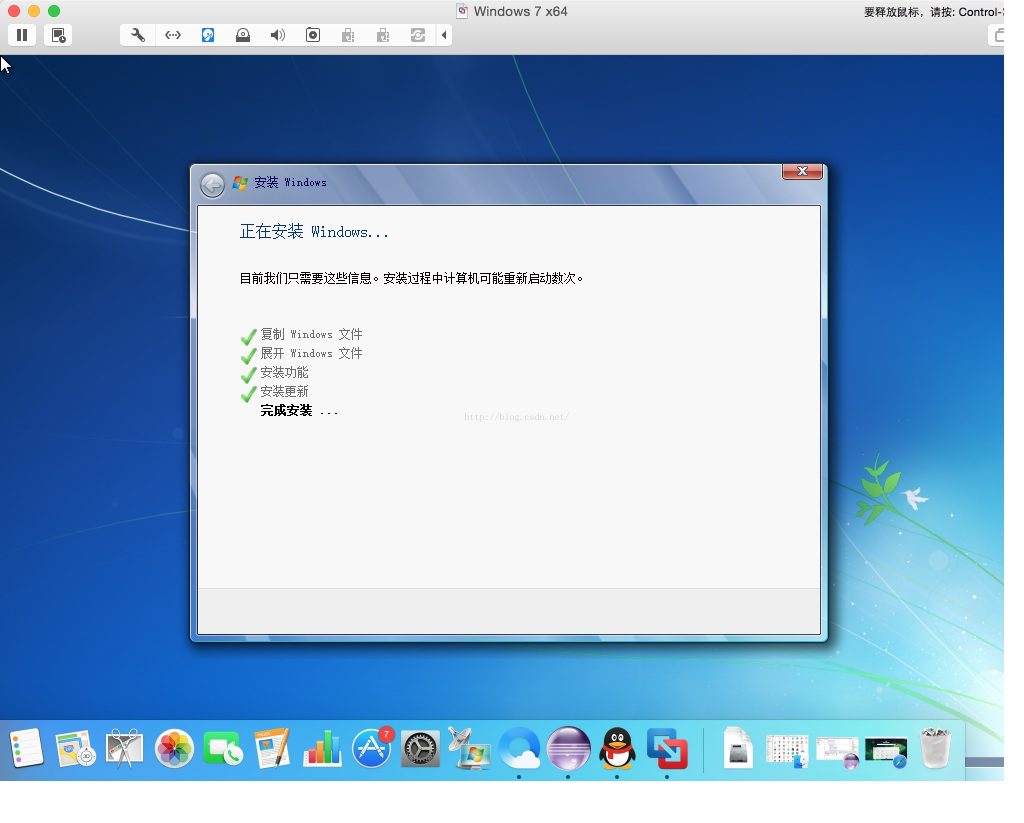The height and width of the screenshot is (823, 1024).
Task: Click the CD/DVD drive icon
Action: point(243,35)
